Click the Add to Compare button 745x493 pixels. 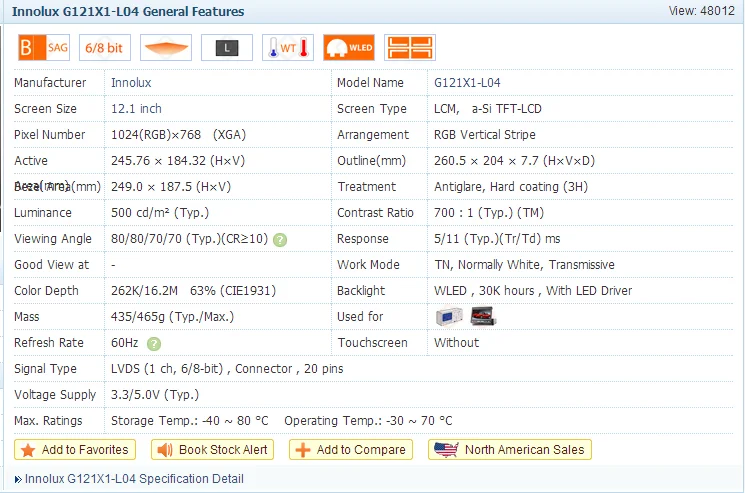pyautogui.click(x=351, y=450)
